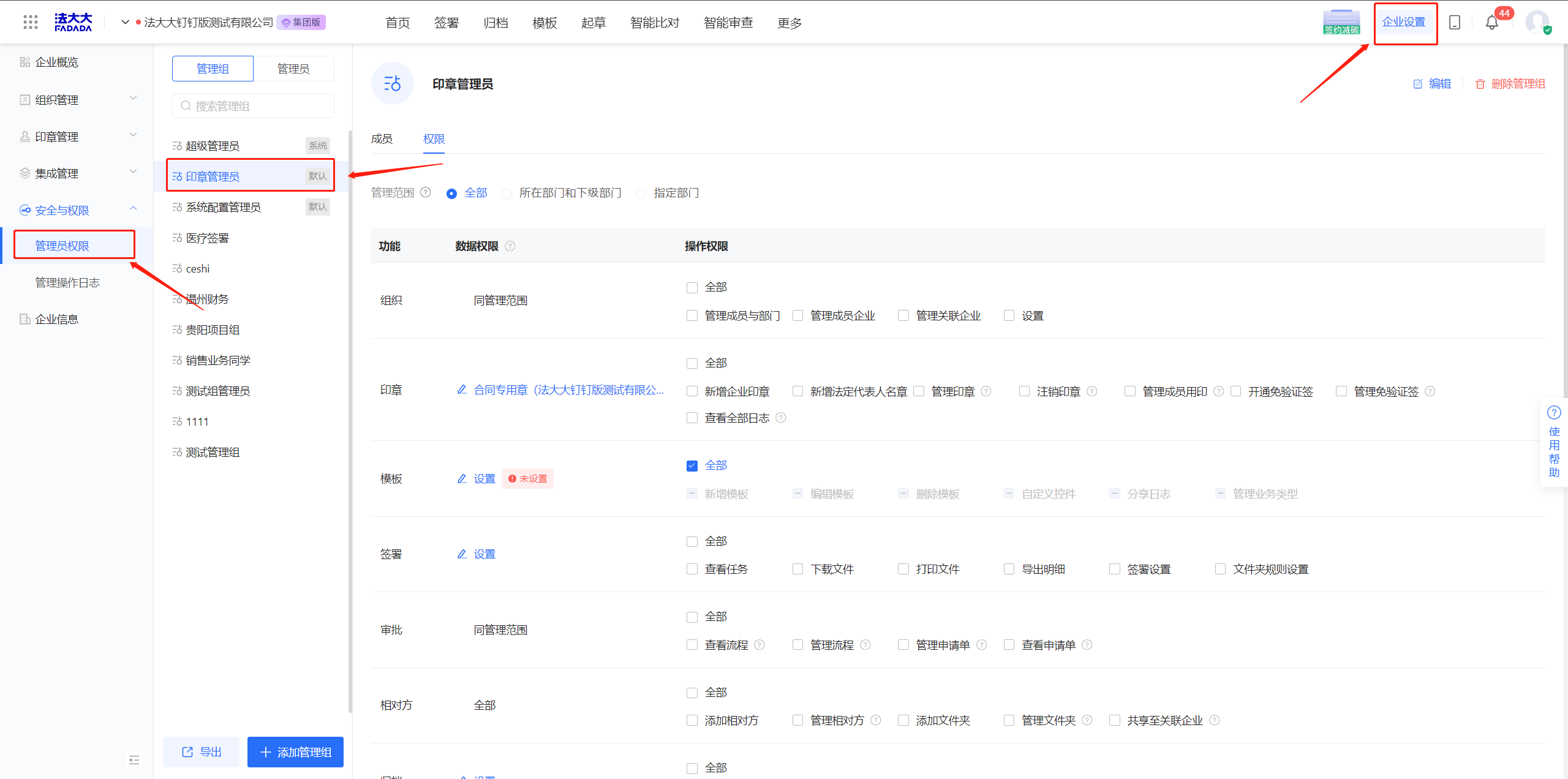Click the FADADA logo

(x=73, y=23)
